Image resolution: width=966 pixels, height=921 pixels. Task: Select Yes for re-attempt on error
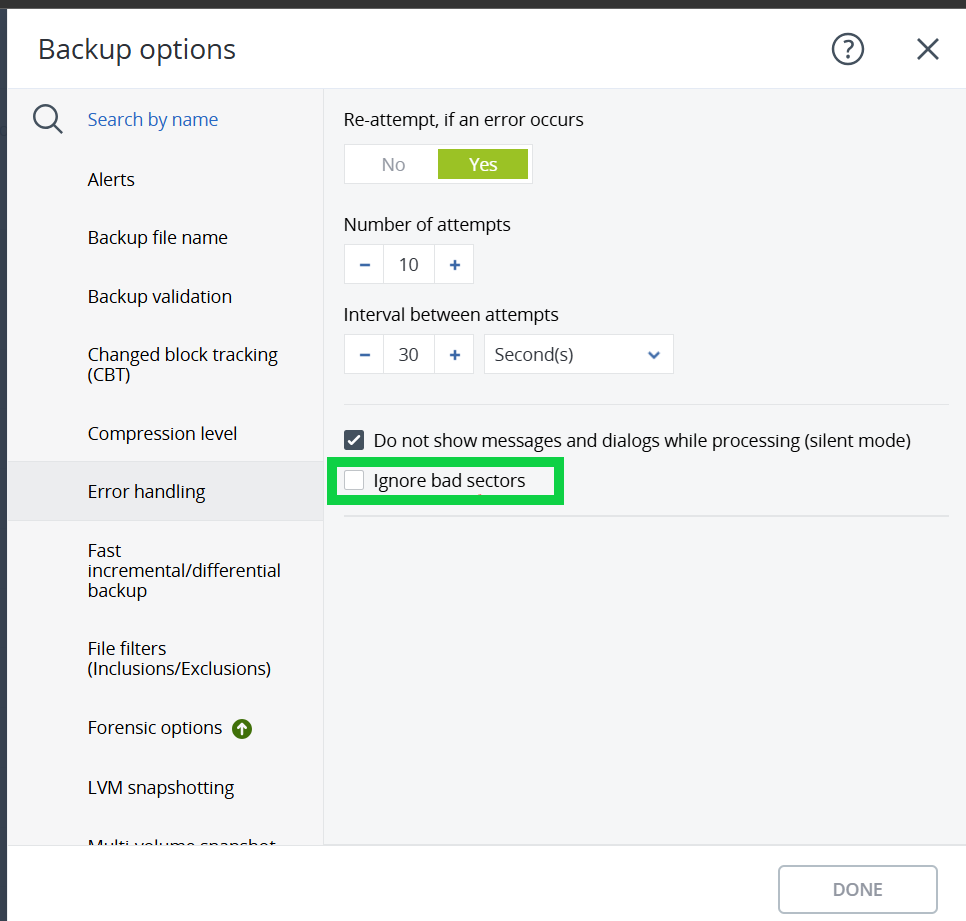(x=482, y=165)
